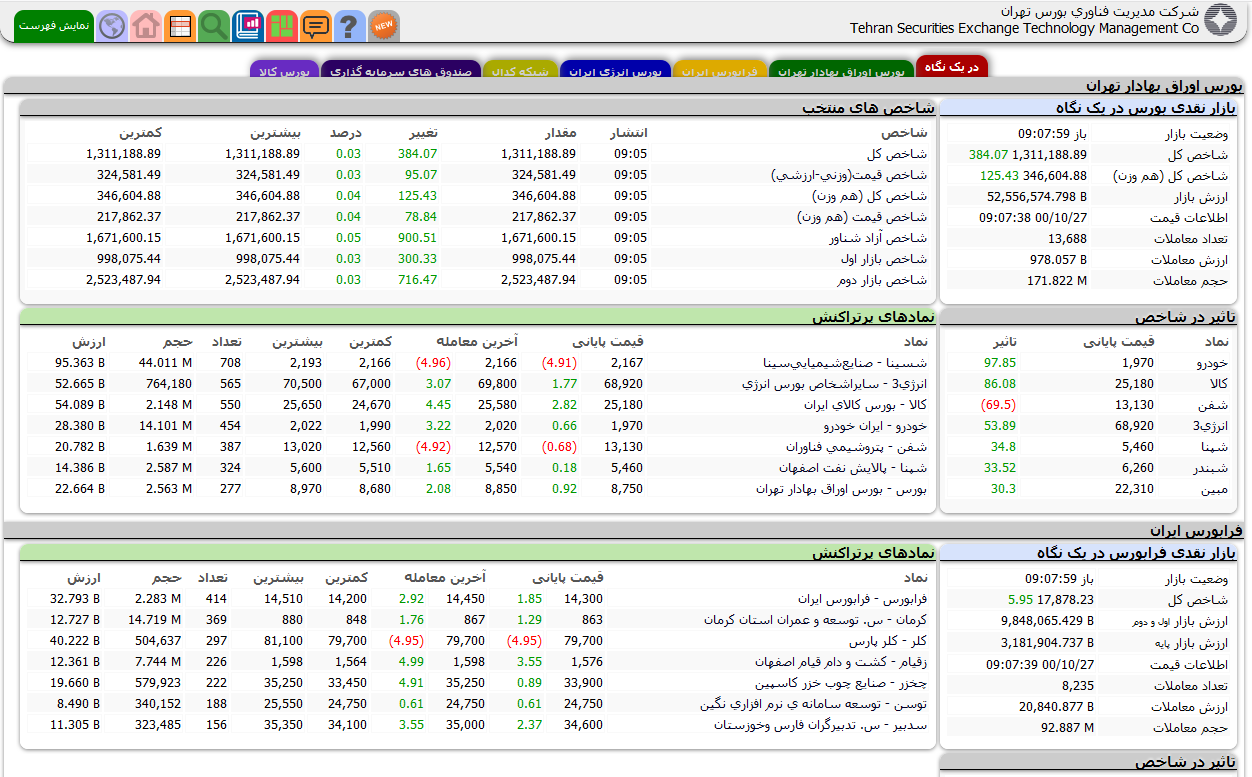Image resolution: width=1252 pixels, height=777 pixels.
Task: Open symbol 'شفن - پتروشیمی فناوران'
Action: (856, 447)
